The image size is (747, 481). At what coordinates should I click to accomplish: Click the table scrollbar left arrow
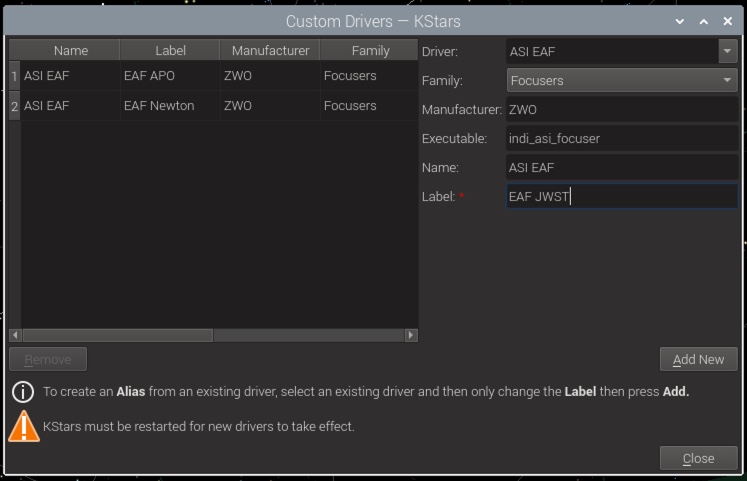15,335
